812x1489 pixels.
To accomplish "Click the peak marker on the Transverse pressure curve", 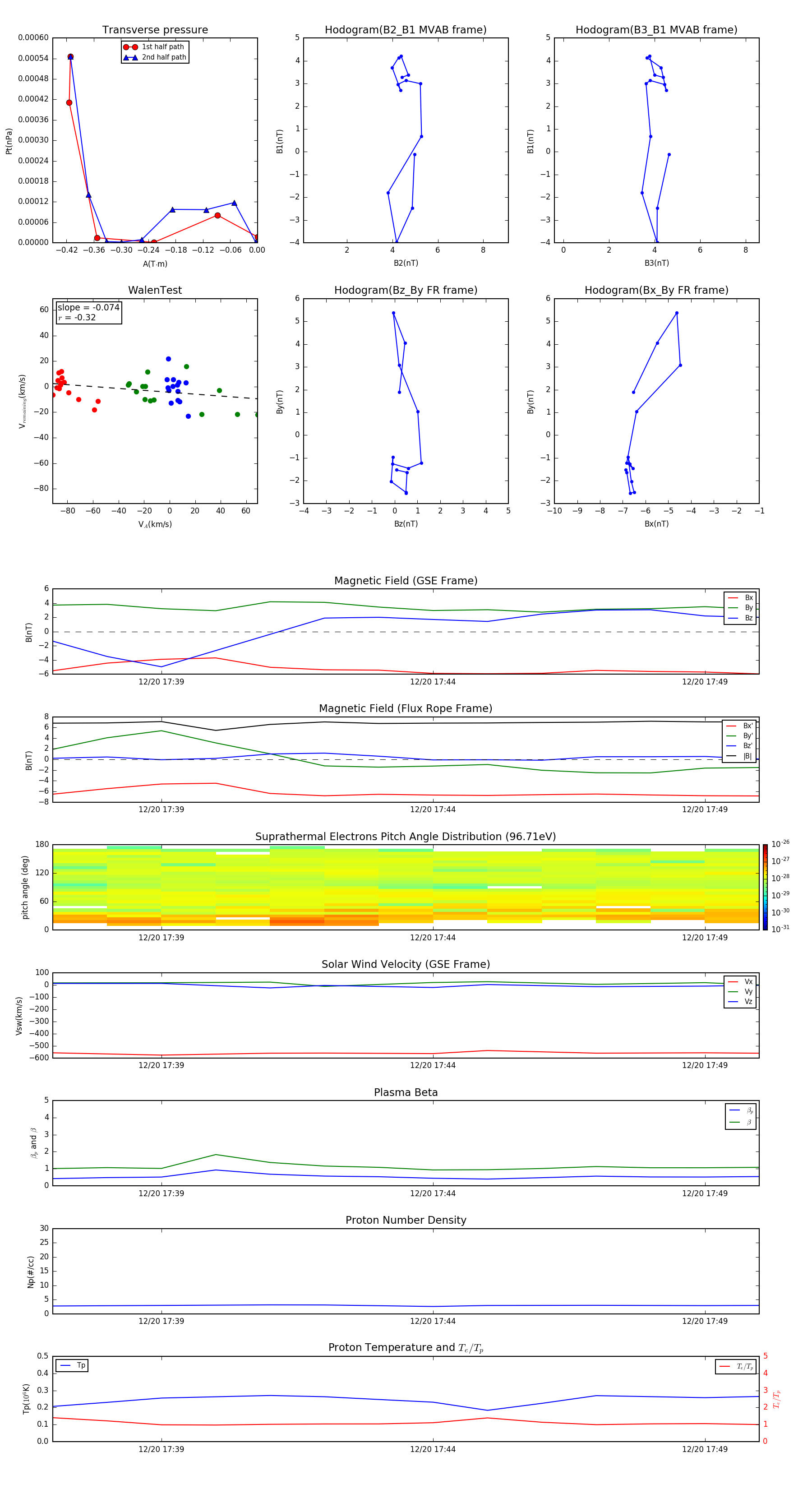I will coord(70,57).
